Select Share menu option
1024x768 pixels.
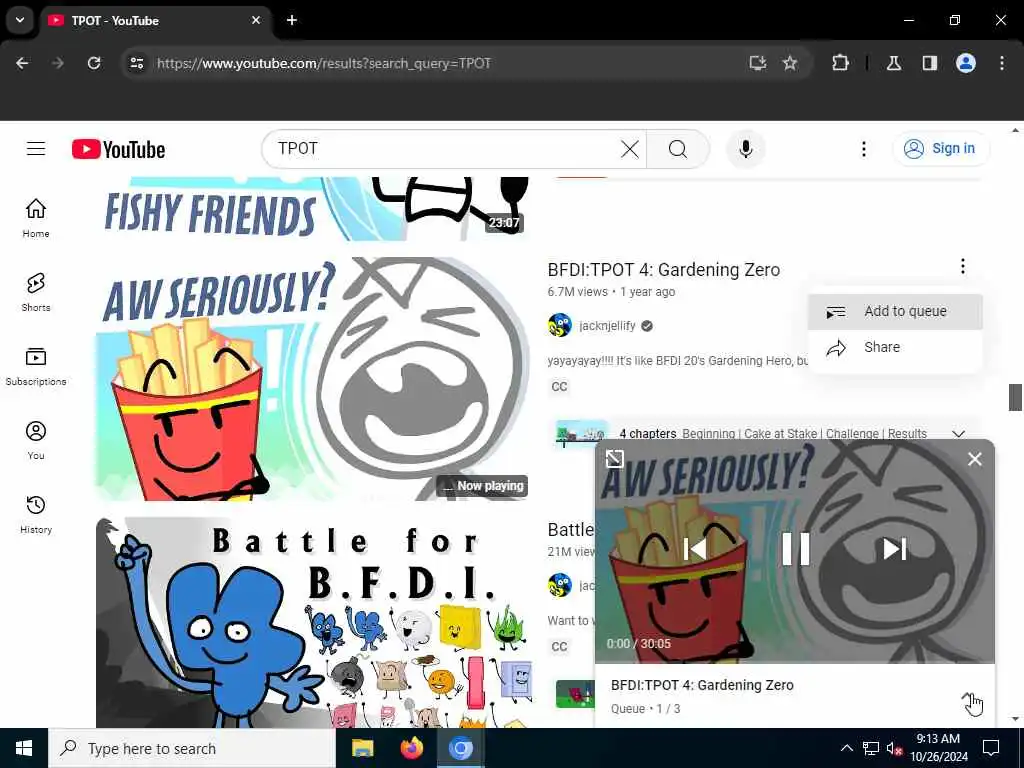coord(895,347)
